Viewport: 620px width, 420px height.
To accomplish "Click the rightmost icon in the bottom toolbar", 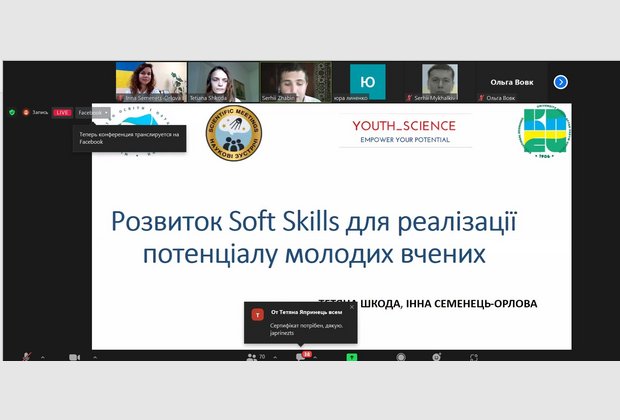I will pos(472,357).
